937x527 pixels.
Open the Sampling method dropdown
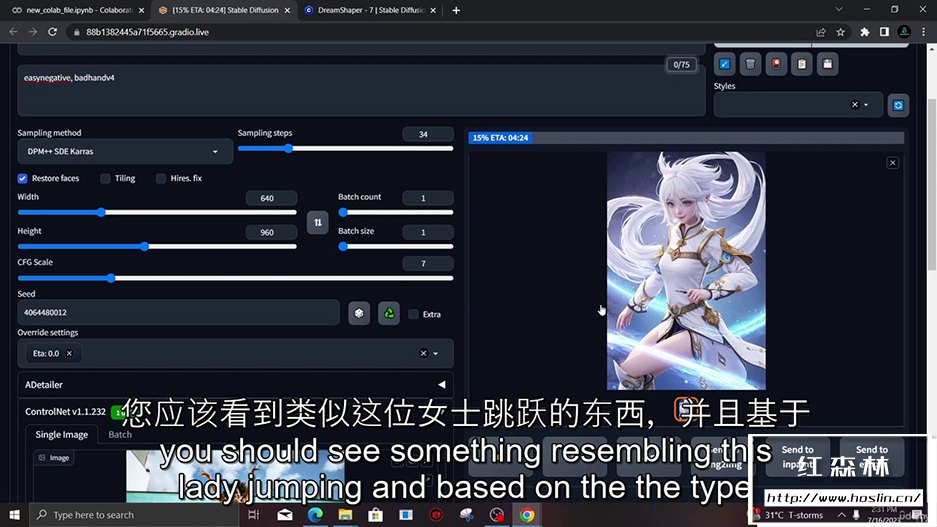125,151
